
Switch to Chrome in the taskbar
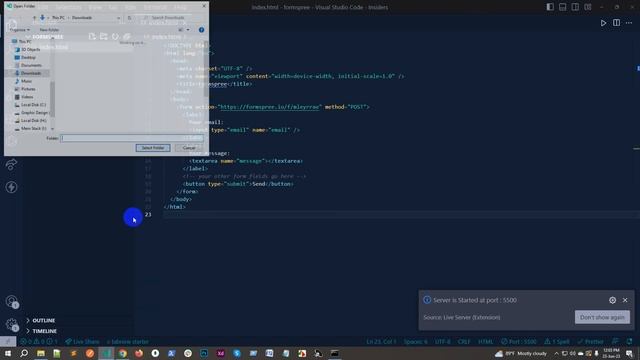[x=122, y=353]
